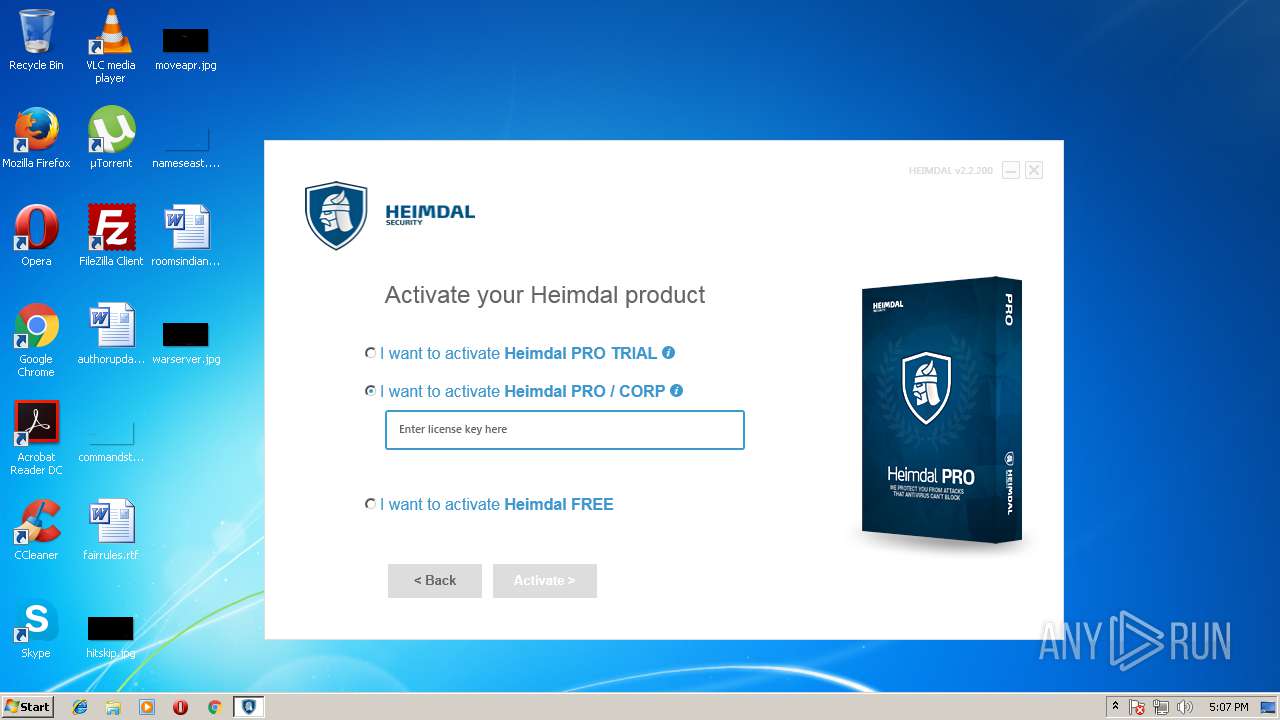The image size is (1280, 720).
Task: Open Google Chrome from the taskbar
Action: [214, 707]
